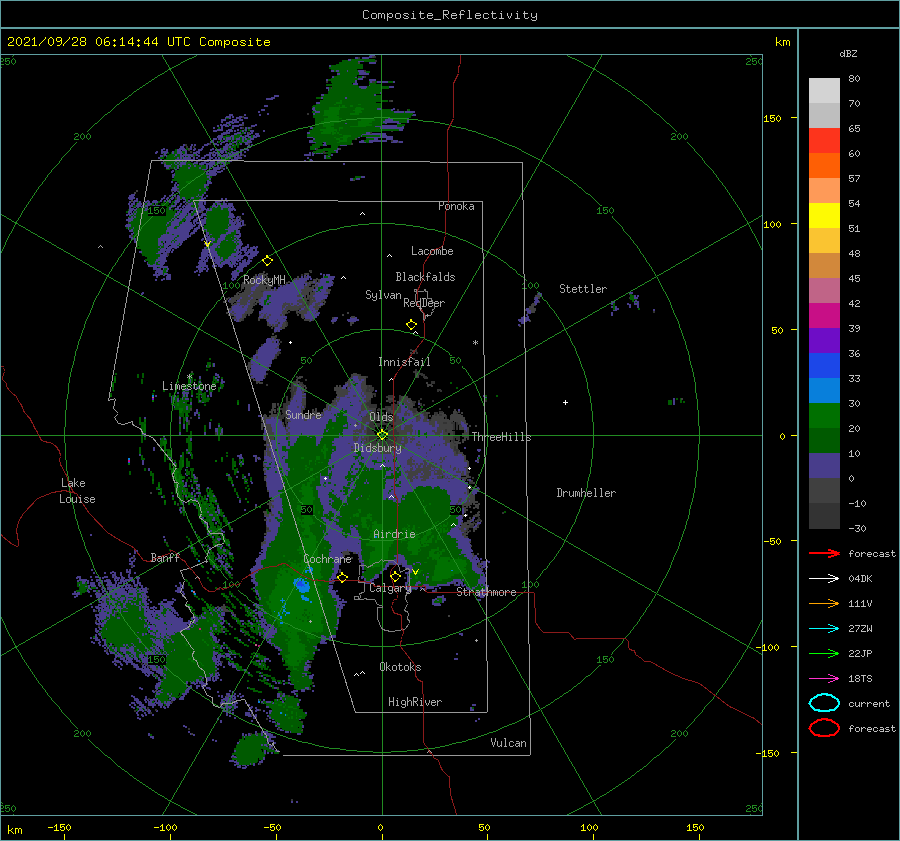The height and width of the screenshot is (841, 900).
Task: Click yellow diamond marker above RockyMH label
Action: tap(267, 261)
